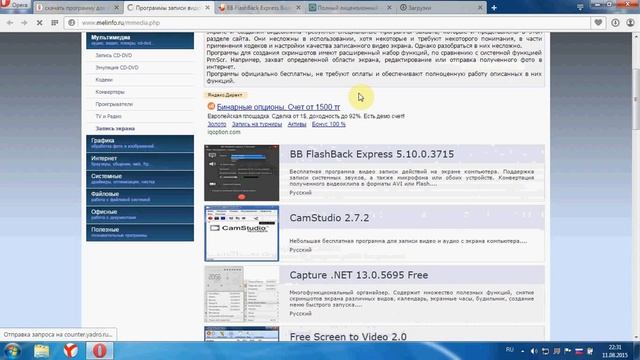Open the Интернет category
The width and height of the screenshot is (640, 360).
tap(140, 161)
